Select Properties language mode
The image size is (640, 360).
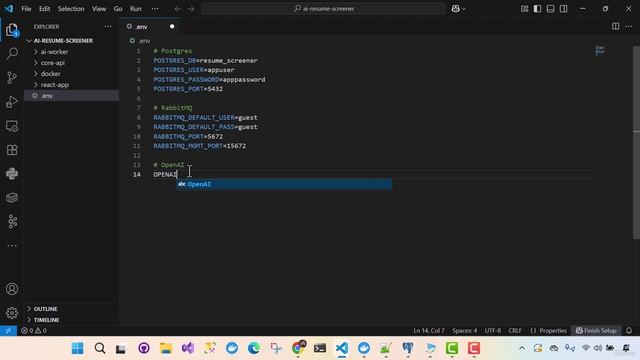pyautogui.click(x=549, y=331)
